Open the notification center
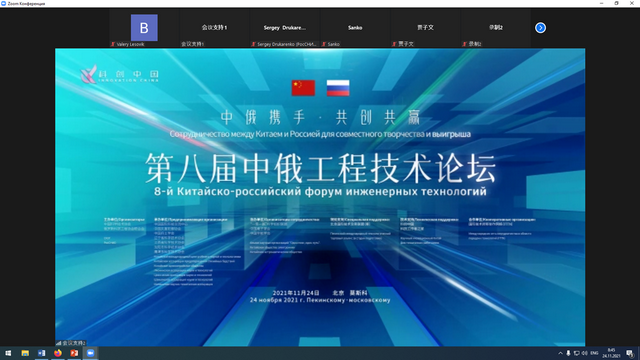This screenshot has height=360, width=640. coord(630,353)
